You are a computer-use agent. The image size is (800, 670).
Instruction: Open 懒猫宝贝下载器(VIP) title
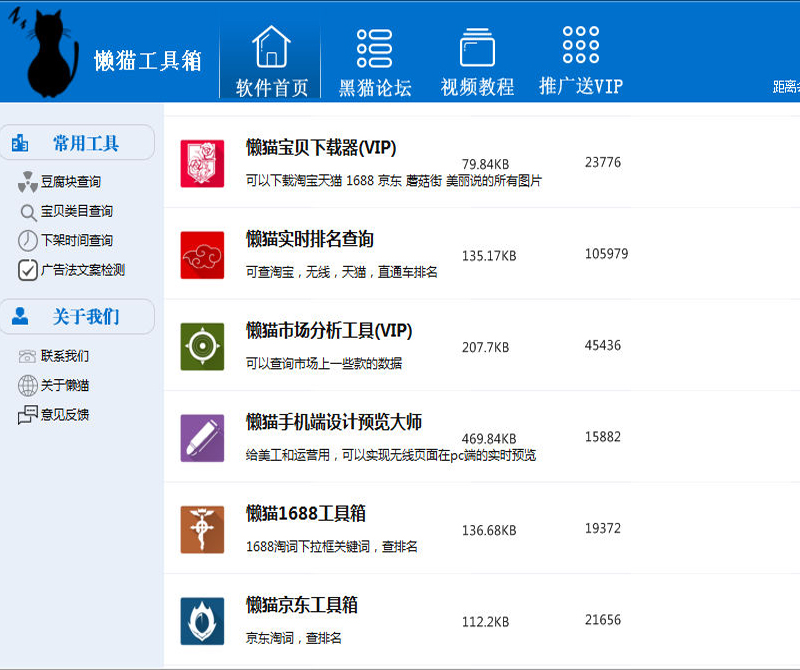point(321,147)
